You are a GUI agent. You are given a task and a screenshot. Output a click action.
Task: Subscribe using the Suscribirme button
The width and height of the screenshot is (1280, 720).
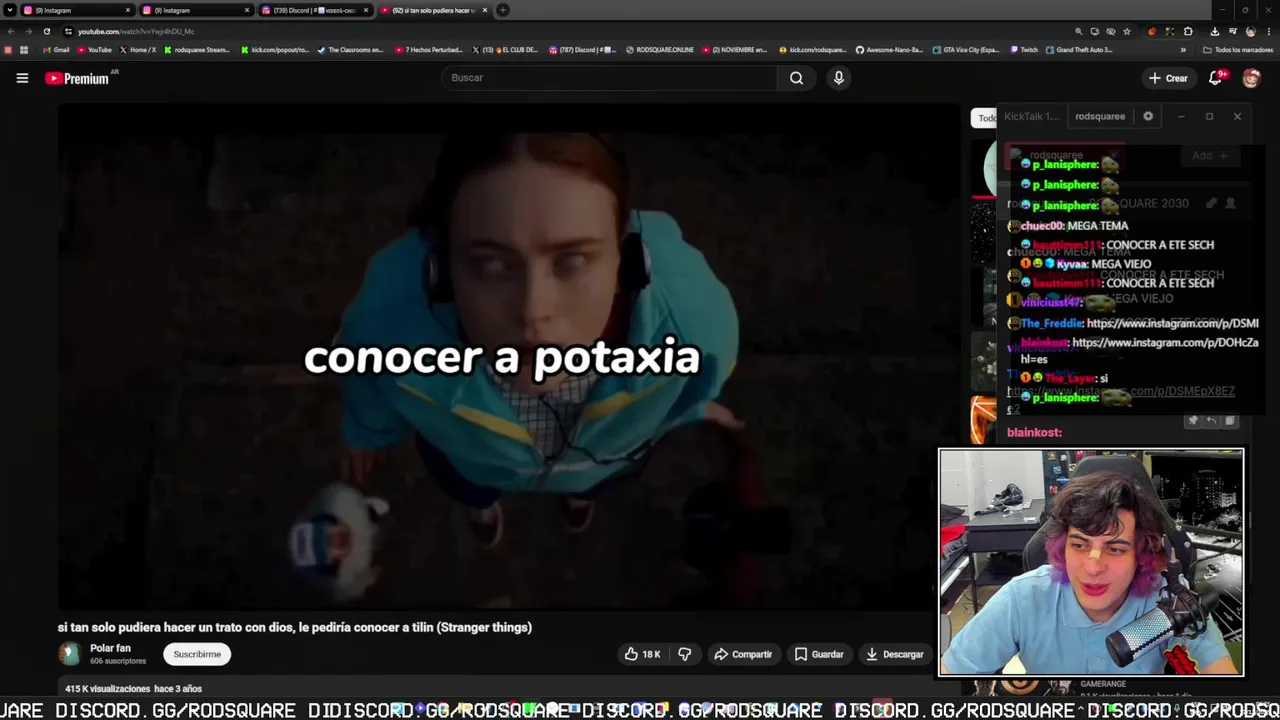tap(197, 654)
